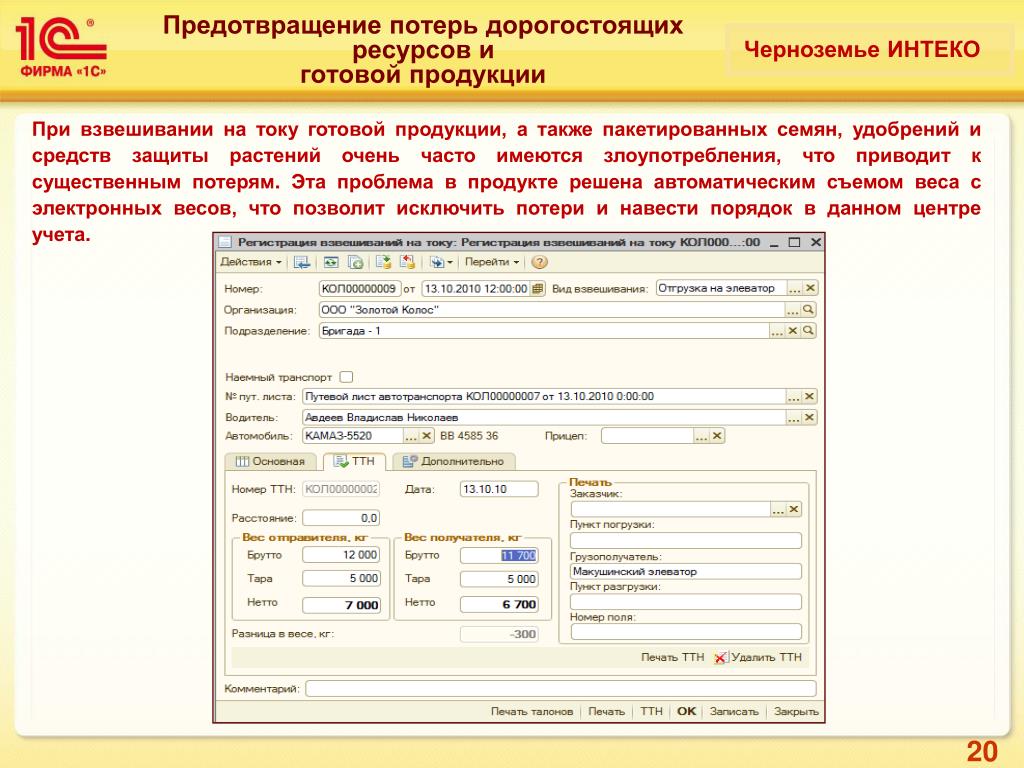Open the Подразделение magnifier icon
Viewport: 1024px width, 768px height.
(808, 331)
